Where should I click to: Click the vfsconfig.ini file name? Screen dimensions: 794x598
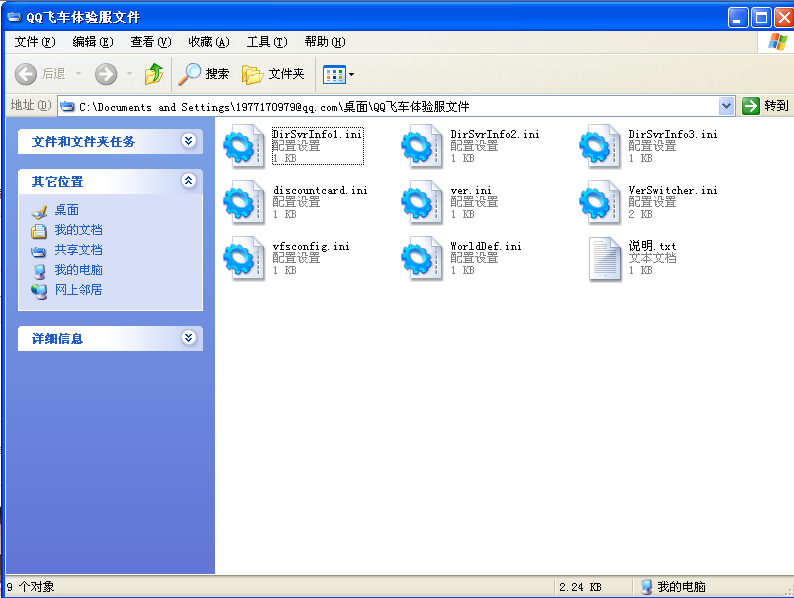311,247
